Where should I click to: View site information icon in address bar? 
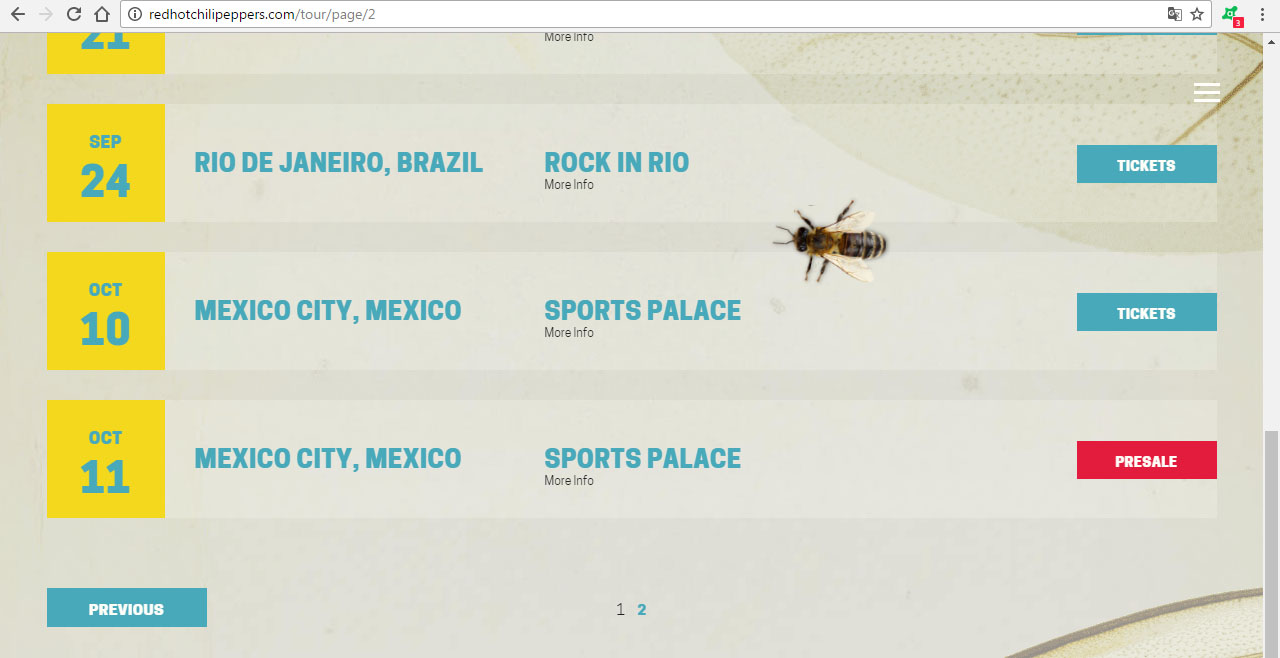135,14
